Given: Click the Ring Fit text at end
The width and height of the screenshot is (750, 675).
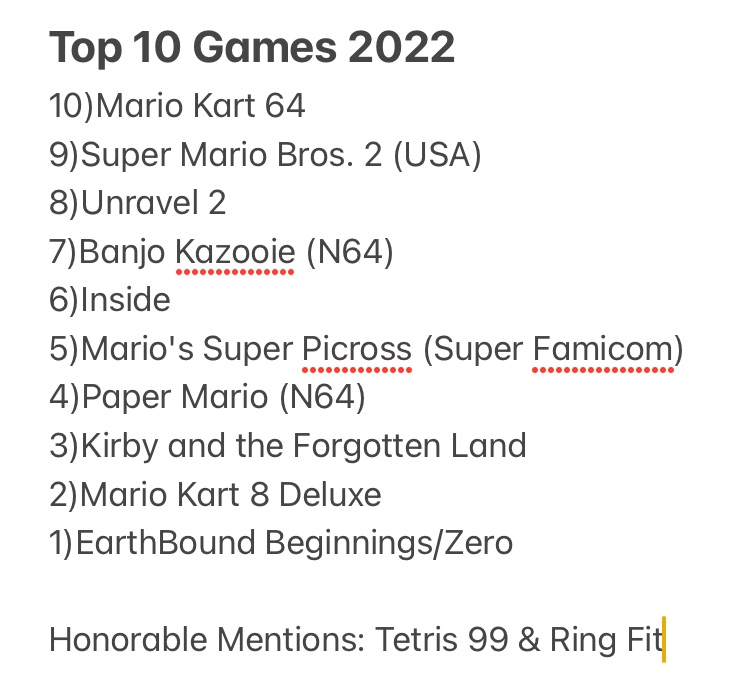Looking at the screenshot, I should 607,641.
